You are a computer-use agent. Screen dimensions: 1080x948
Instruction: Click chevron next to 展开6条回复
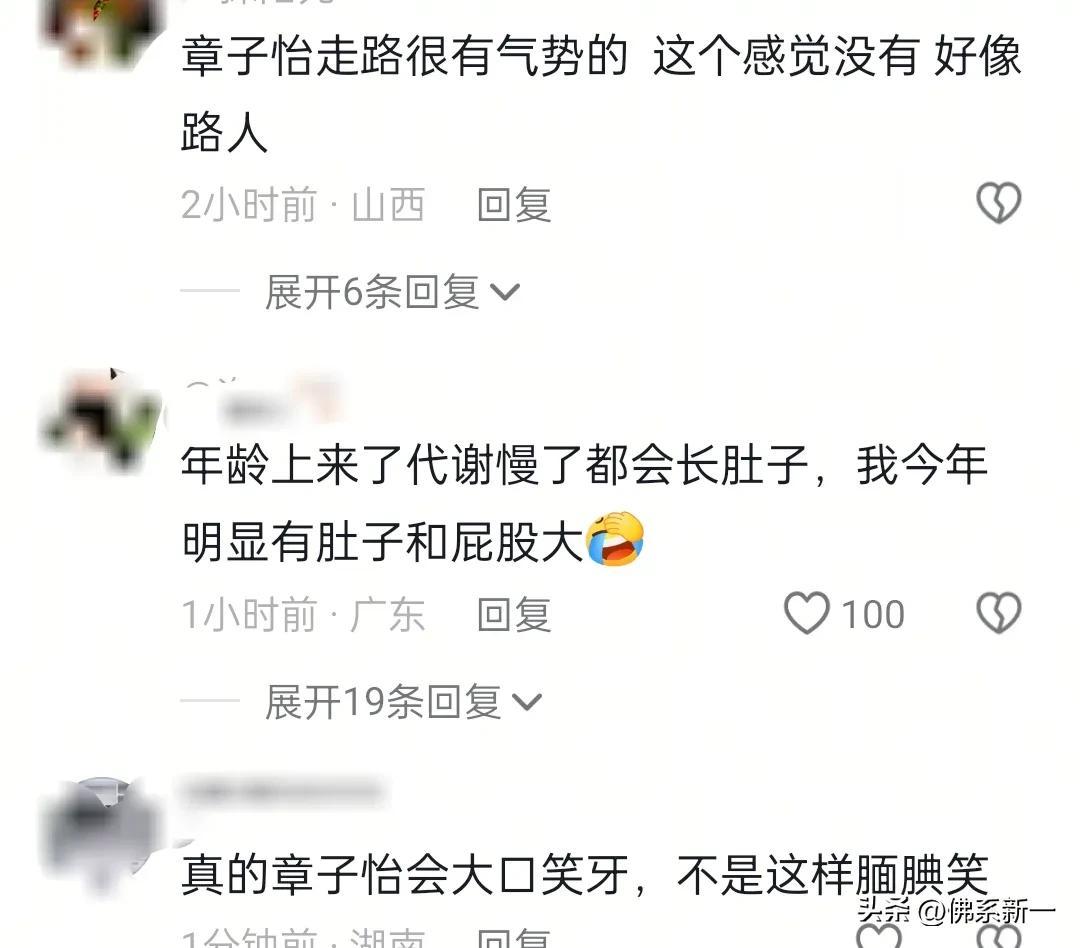505,292
